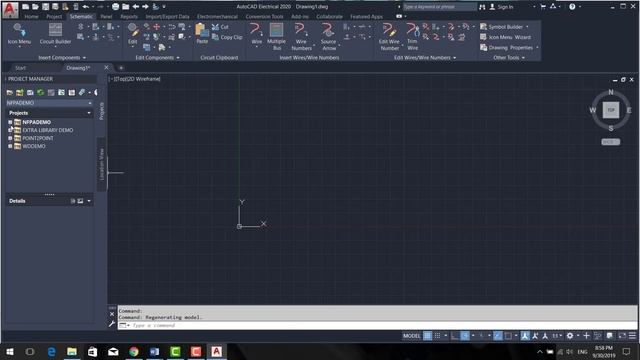The image size is (640, 360).
Task: Toggle polar tracking in status bar
Action: click(x=465, y=336)
